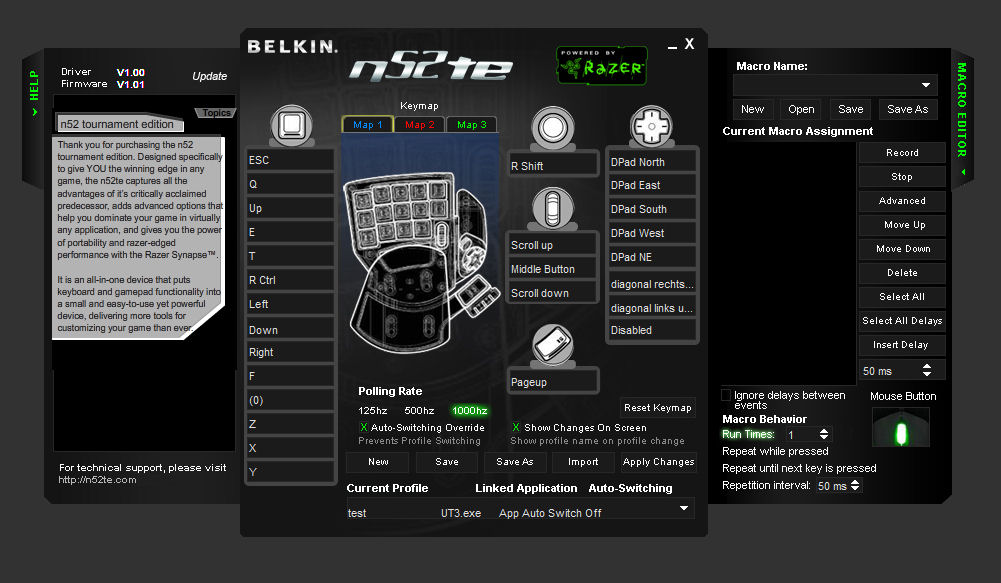This screenshot has width=1001, height=583.
Task: Adjust the Run Times stepper
Action: tap(824, 434)
